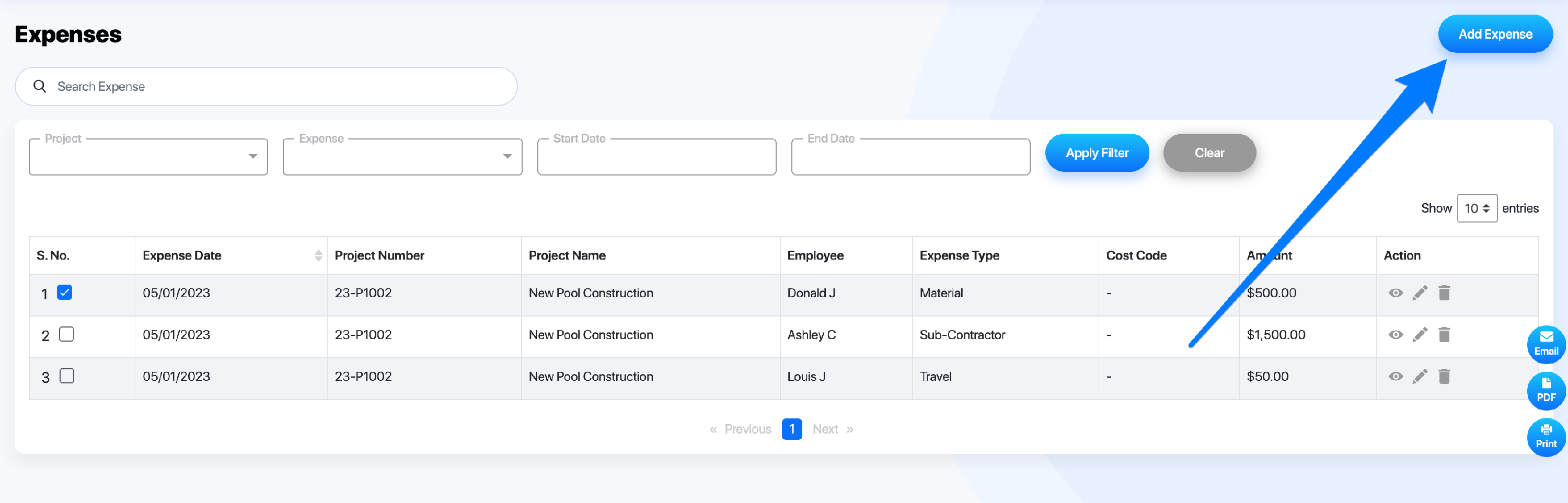The width and height of the screenshot is (1568, 503).
Task: View the Donald J expense details
Action: click(1395, 293)
